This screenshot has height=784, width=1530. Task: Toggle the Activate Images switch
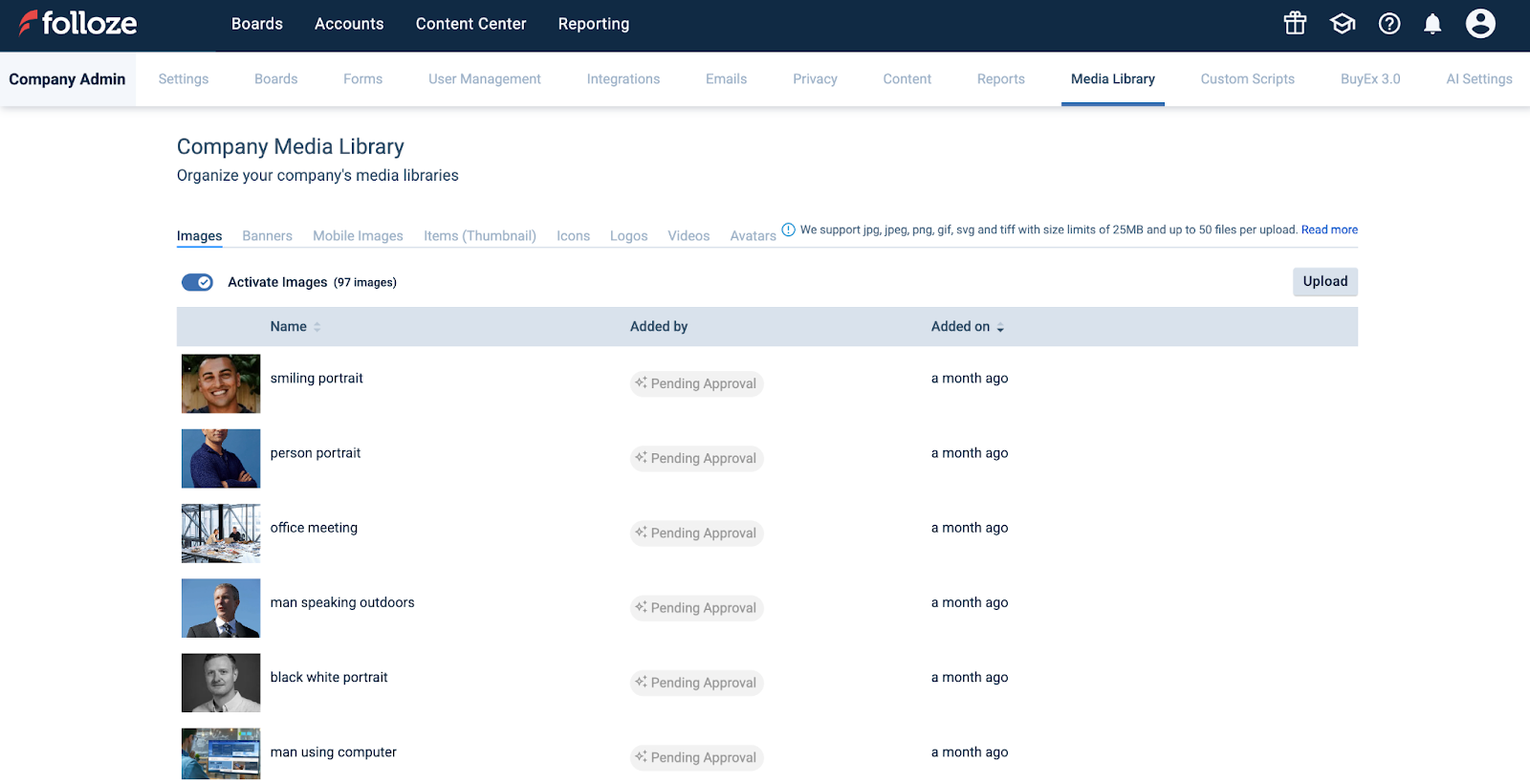[197, 282]
